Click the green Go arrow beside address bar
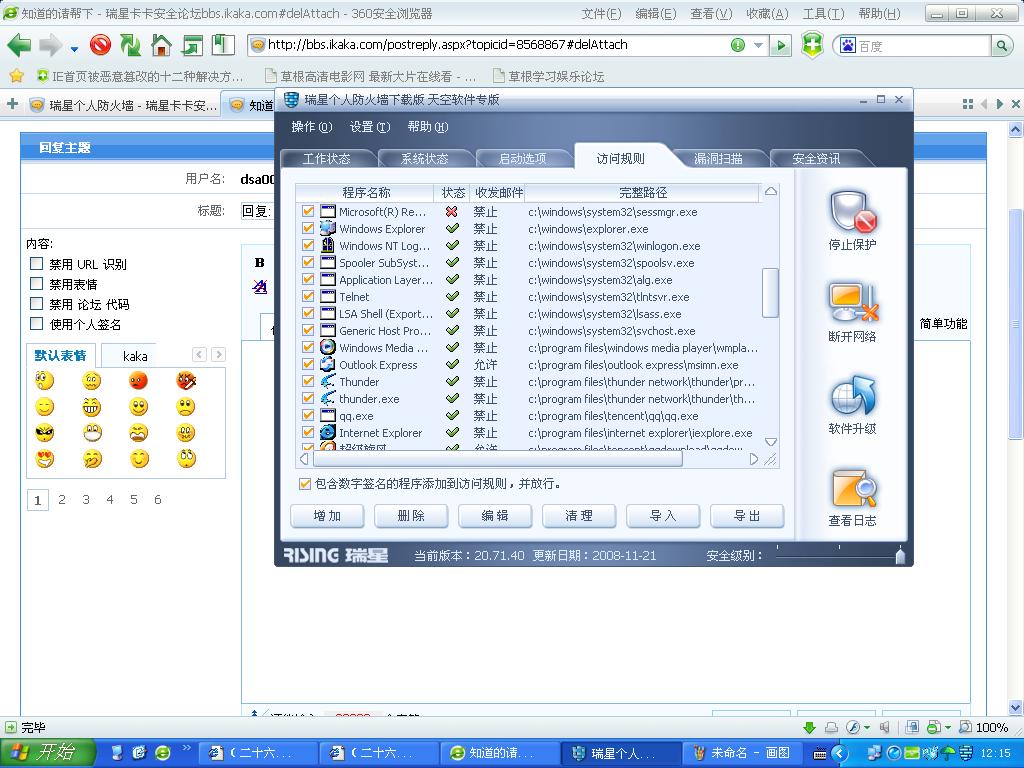The width and height of the screenshot is (1024, 768). point(780,45)
